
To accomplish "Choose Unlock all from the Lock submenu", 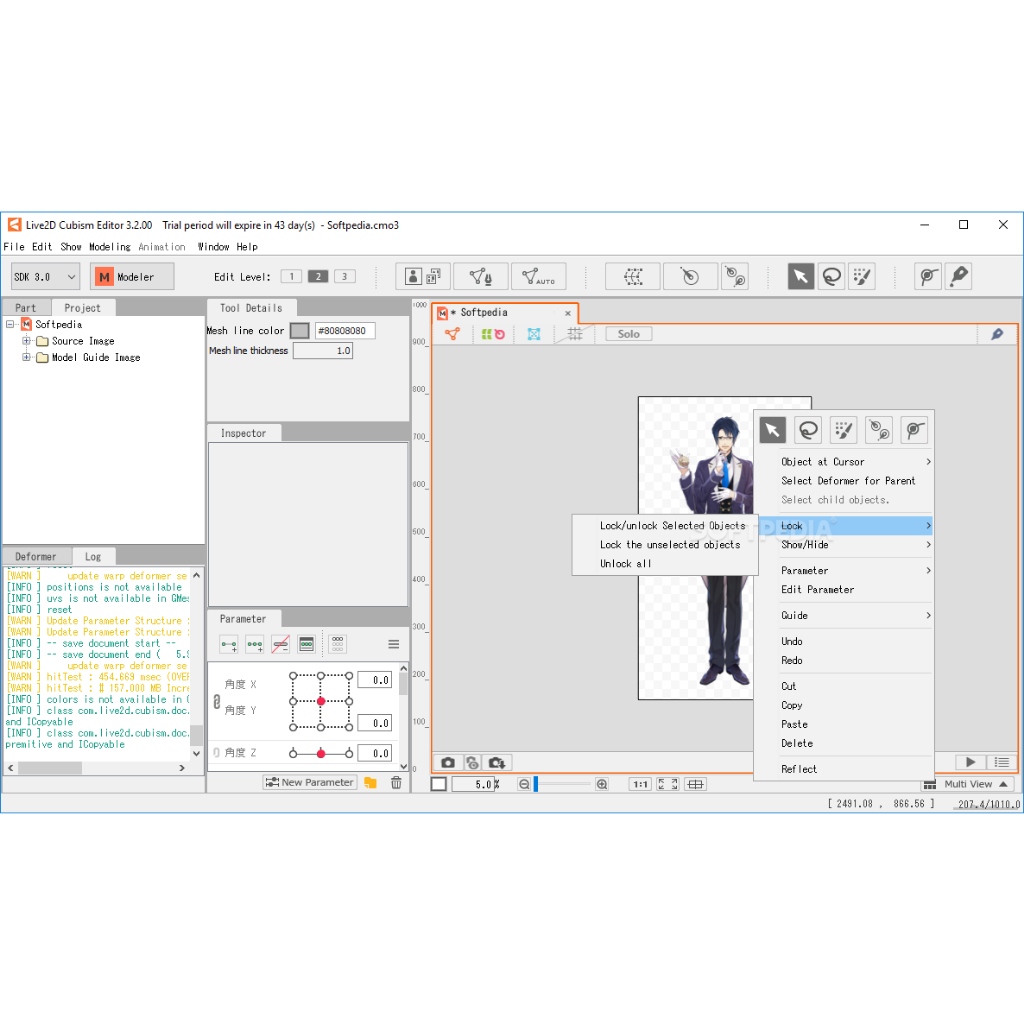I will tap(625, 564).
